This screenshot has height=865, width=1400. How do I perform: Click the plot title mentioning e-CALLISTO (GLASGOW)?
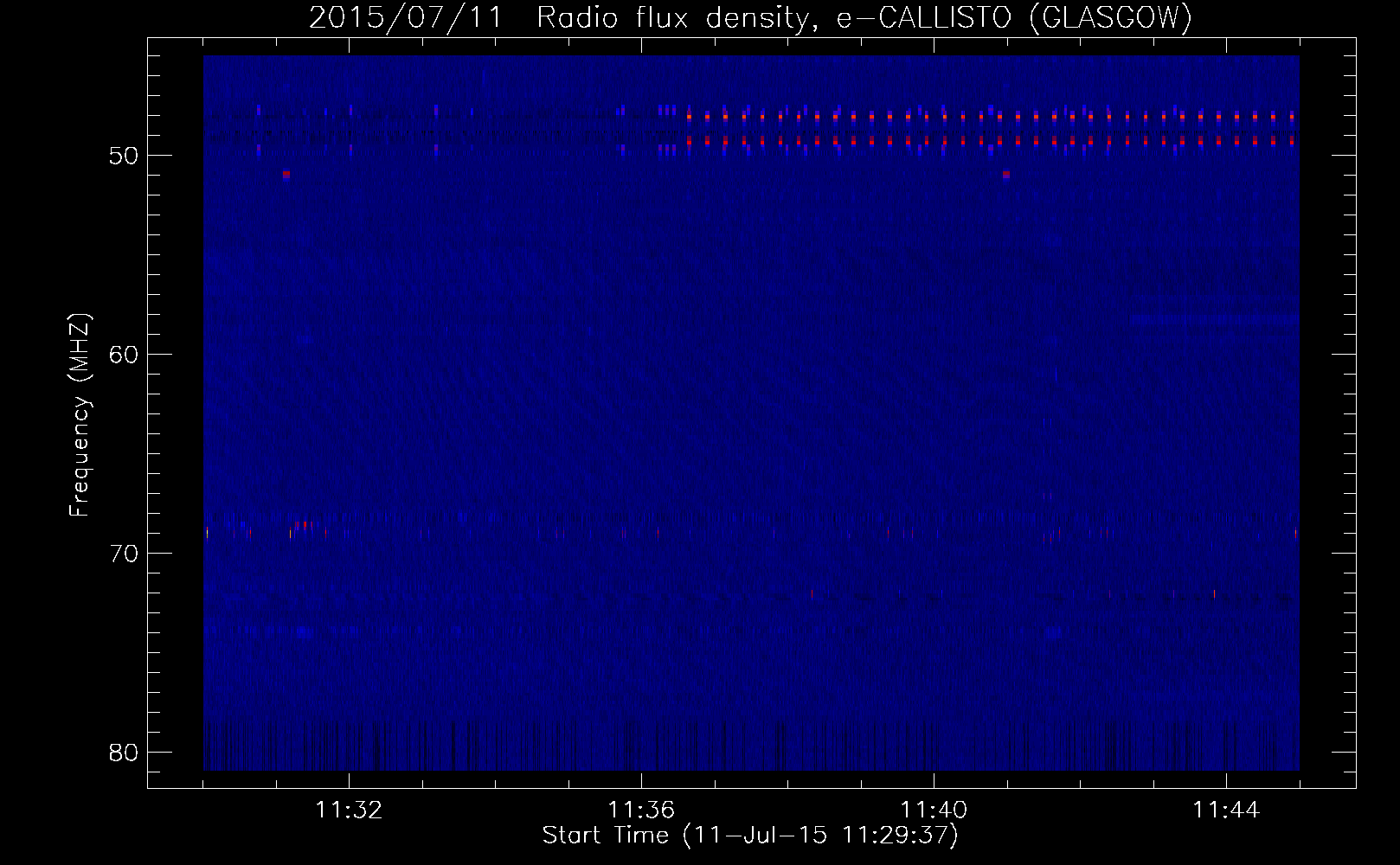751,17
